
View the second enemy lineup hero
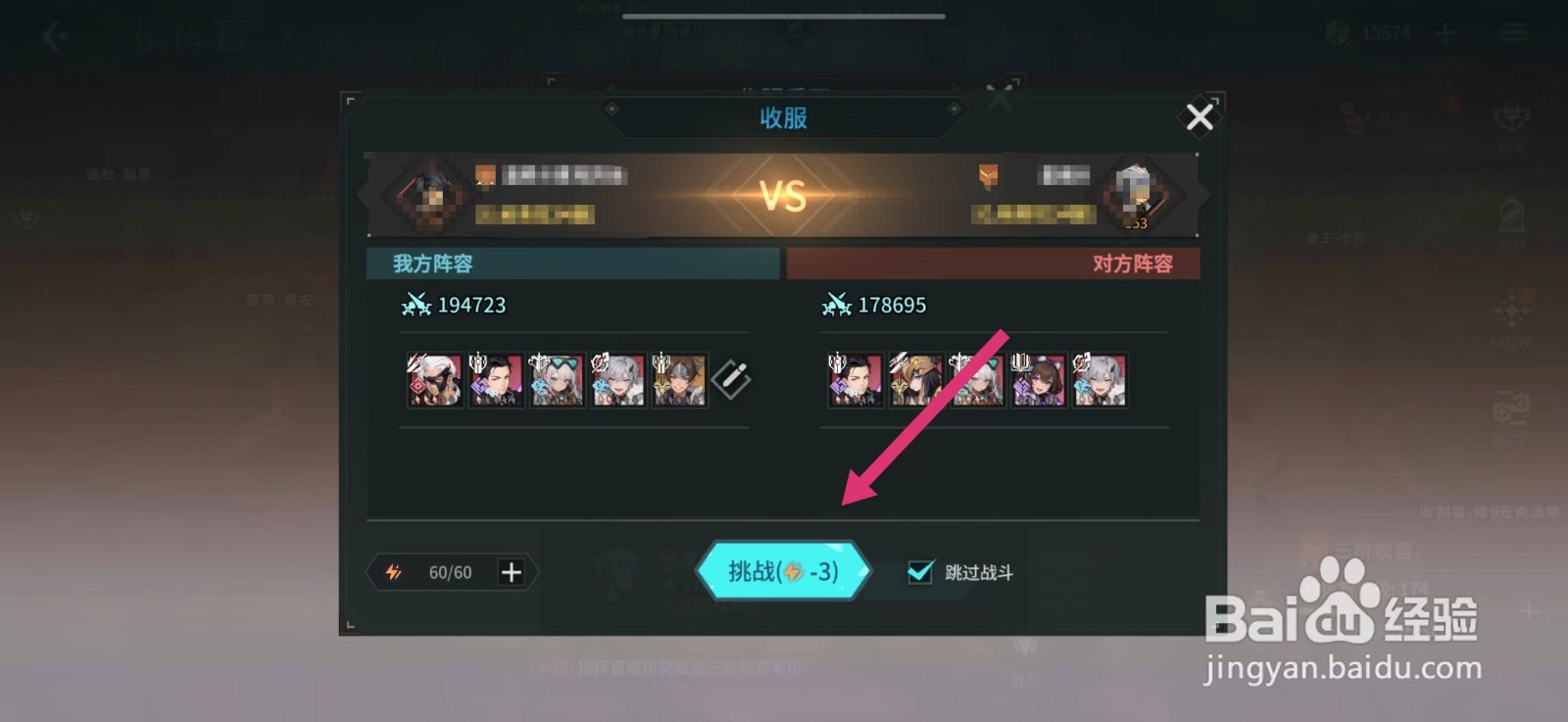pos(916,380)
